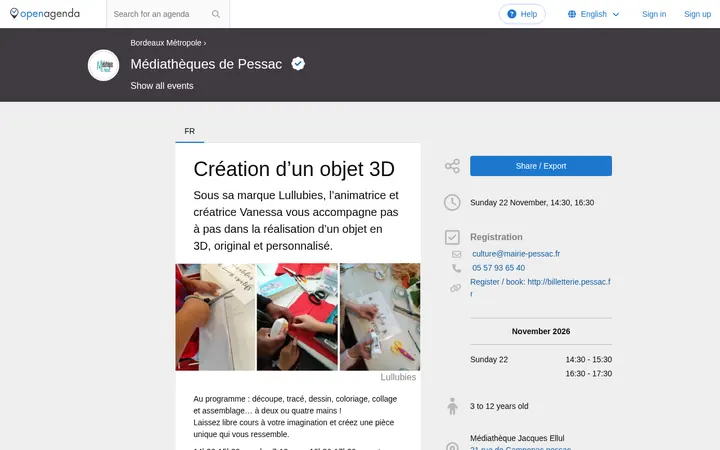
Task: Open the Share / Export button
Action: (541, 166)
